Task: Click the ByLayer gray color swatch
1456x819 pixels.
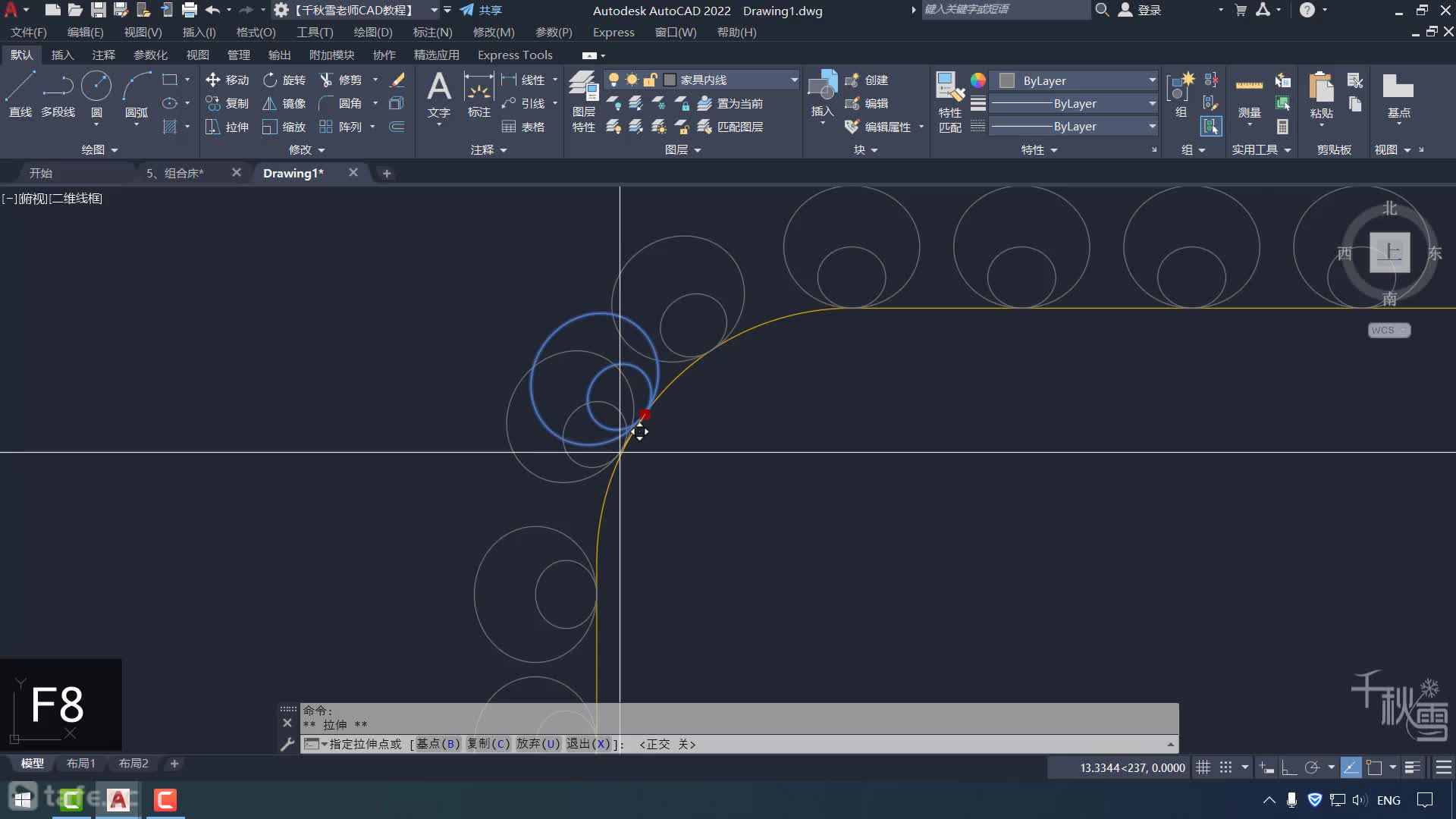Action: (x=1007, y=80)
